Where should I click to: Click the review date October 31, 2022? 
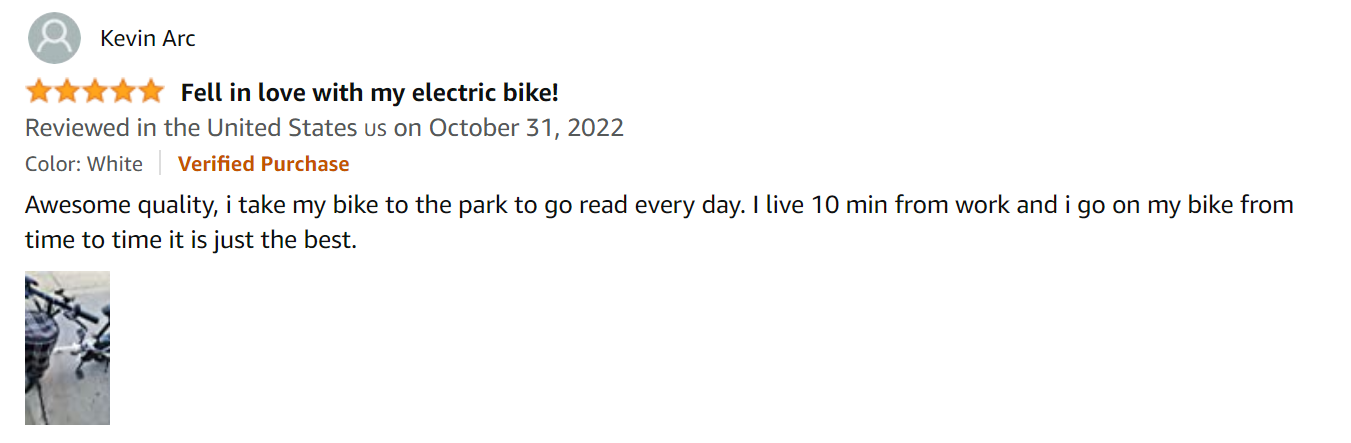click(x=526, y=128)
